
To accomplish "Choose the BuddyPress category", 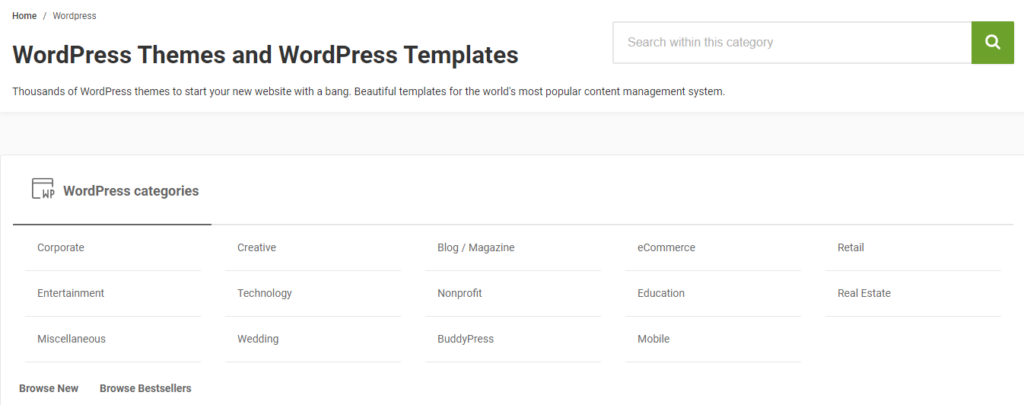I will pyautogui.click(x=466, y=339).
